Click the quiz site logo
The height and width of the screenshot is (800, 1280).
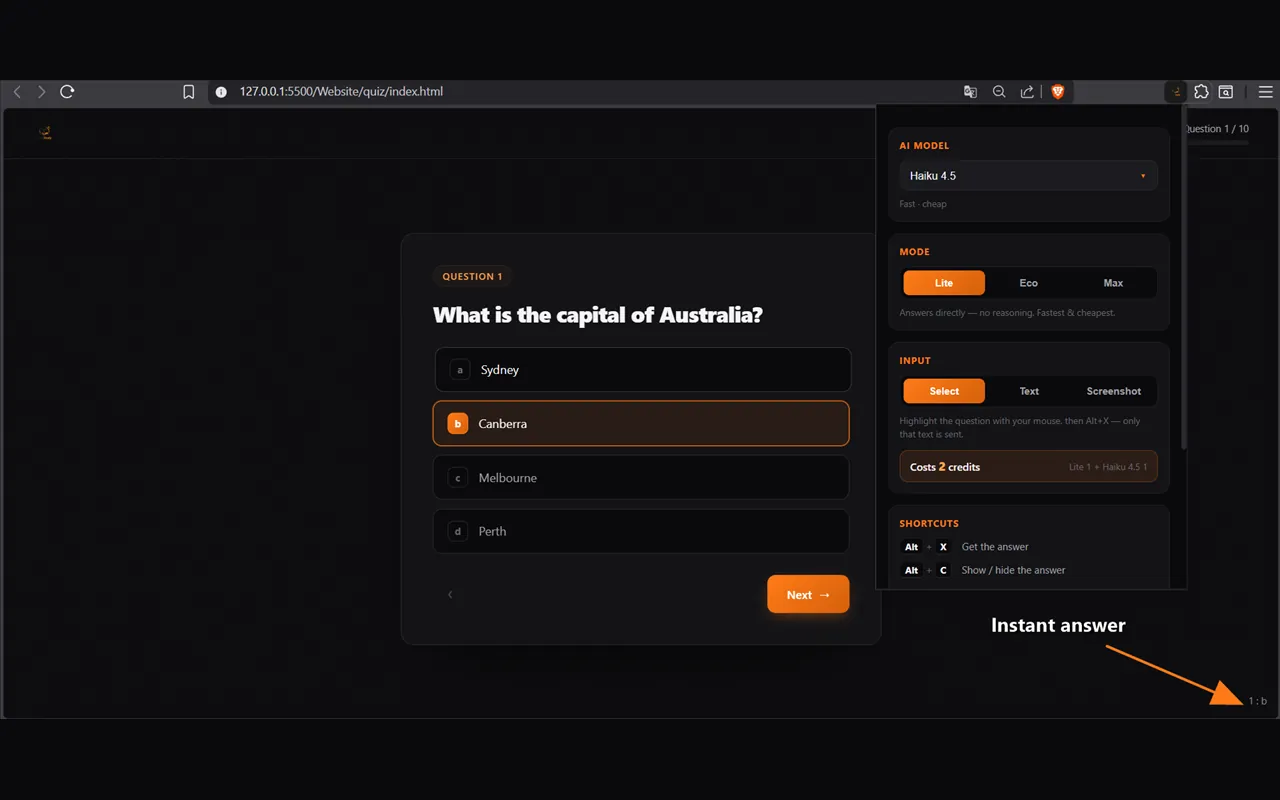pos(45,133)
